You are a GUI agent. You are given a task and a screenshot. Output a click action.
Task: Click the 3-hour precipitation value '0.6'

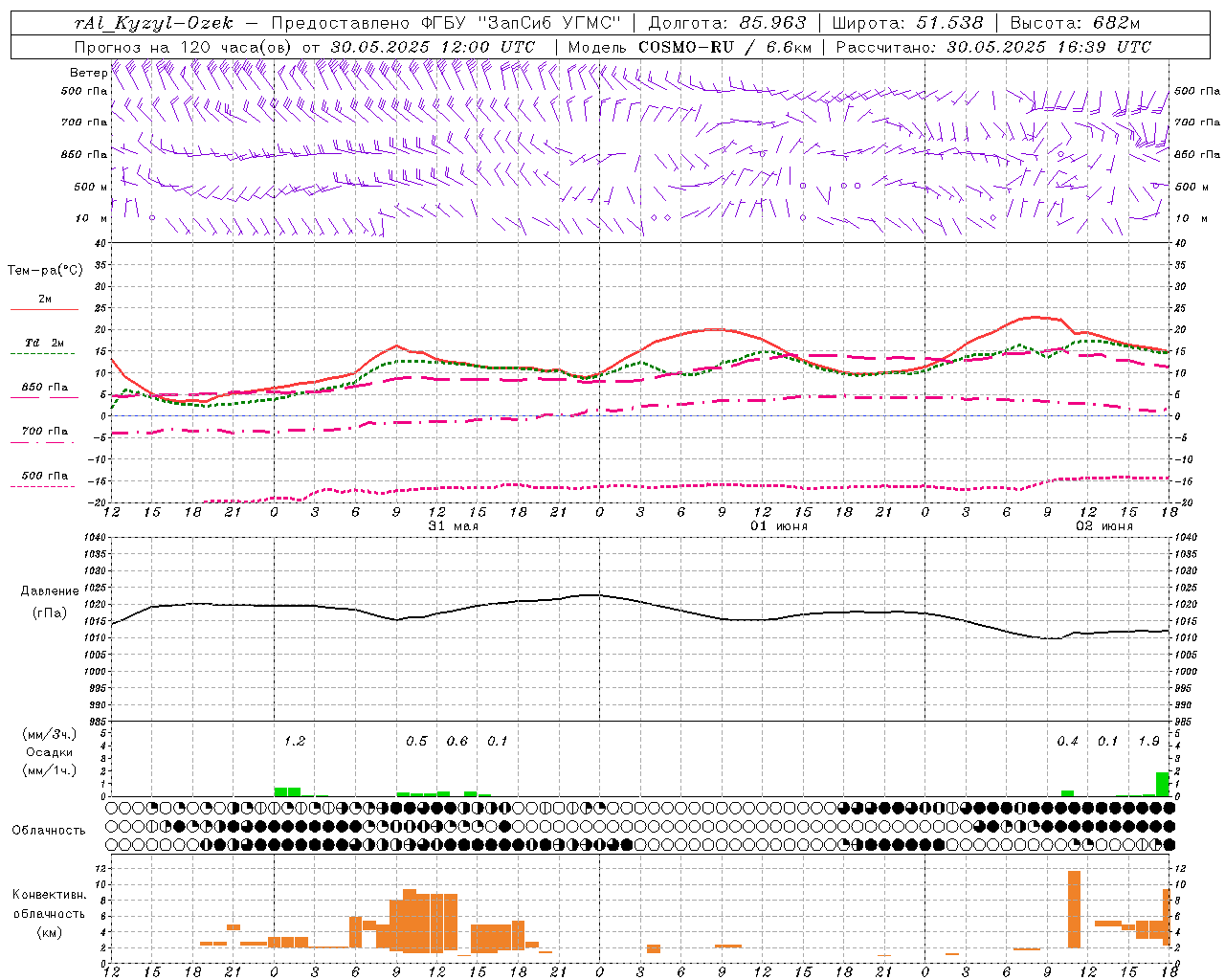(457, 742)
